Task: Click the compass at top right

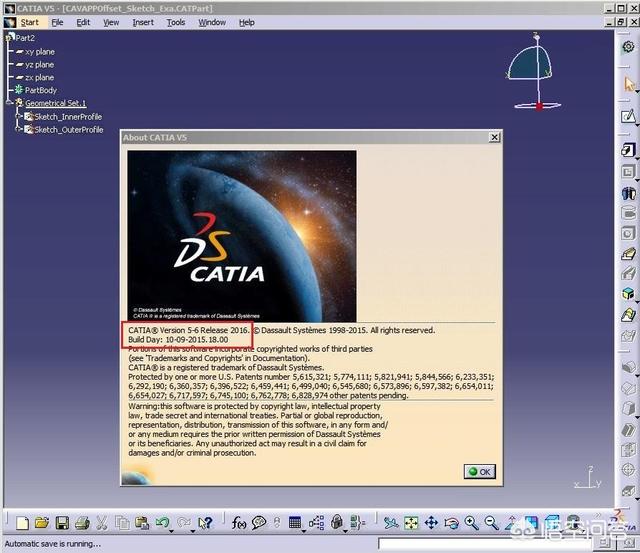Action: tap(532, 71)
